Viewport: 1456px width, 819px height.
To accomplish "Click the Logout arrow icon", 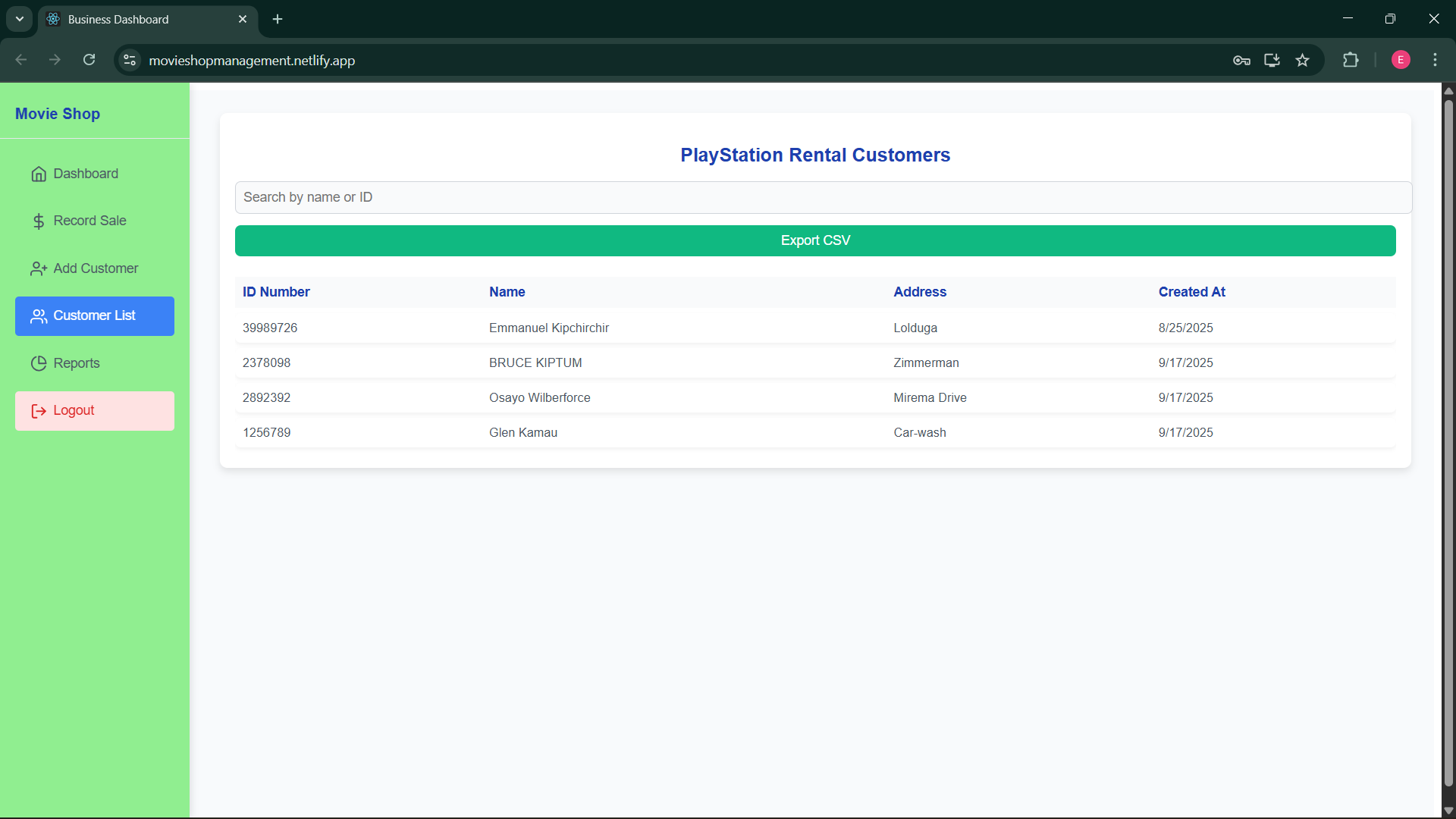I will click(39, 411).
